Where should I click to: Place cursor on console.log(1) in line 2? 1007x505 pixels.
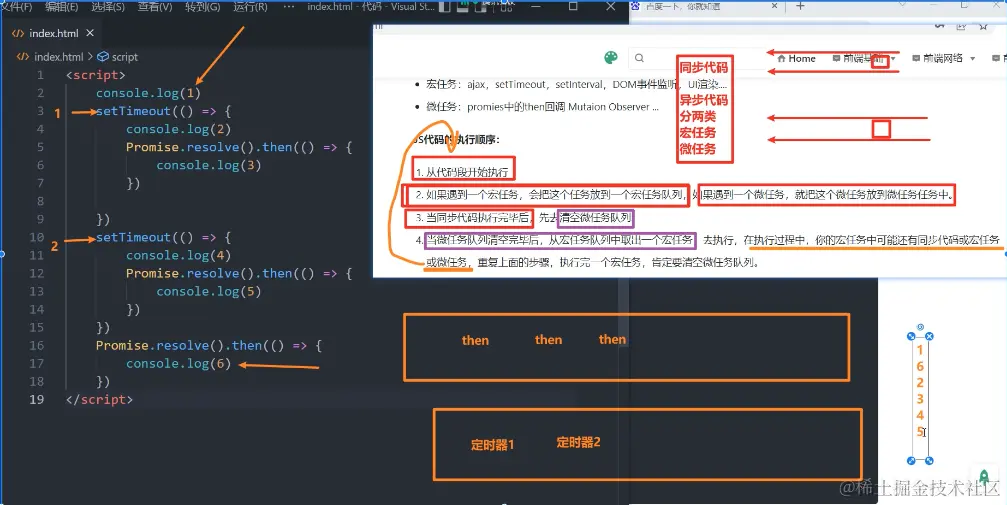click(x=148, y=93)
